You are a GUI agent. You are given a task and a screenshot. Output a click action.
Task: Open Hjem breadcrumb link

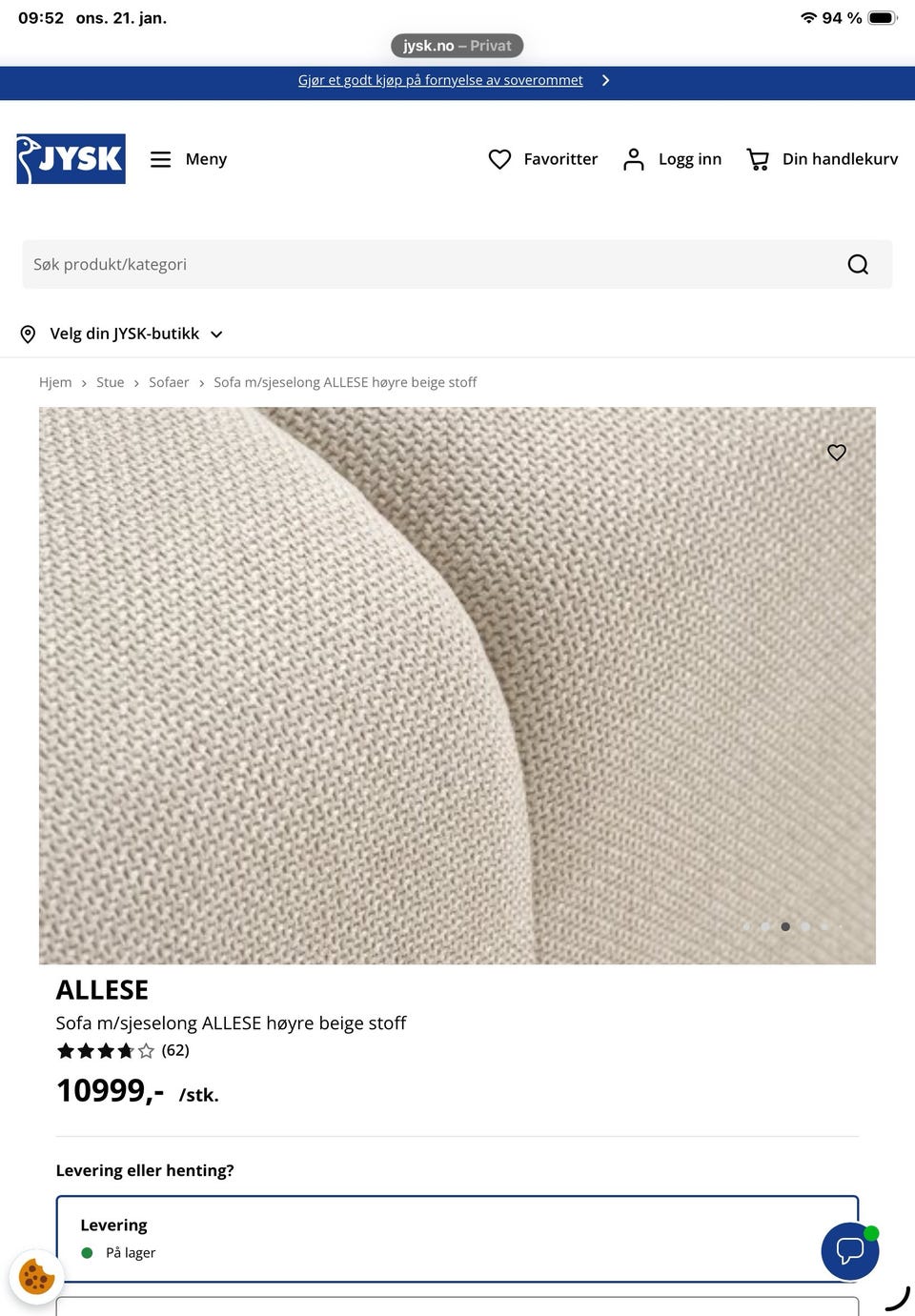tap(55, 382)
